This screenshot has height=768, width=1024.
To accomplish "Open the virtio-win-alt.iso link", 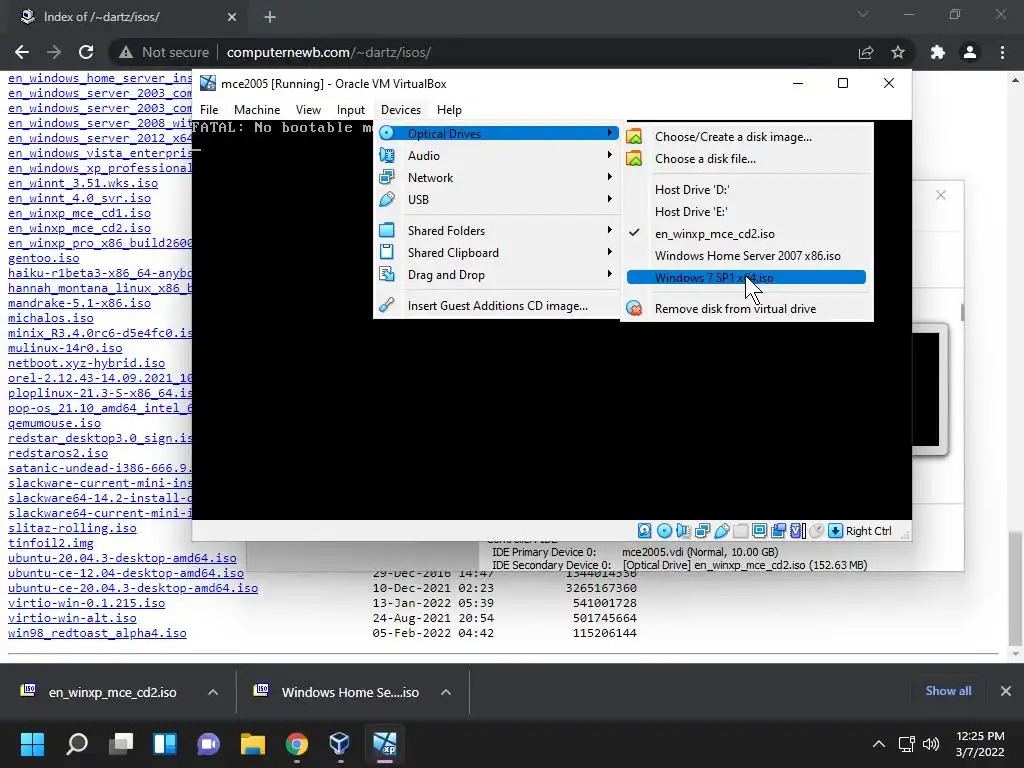I will click(x=72, y=618).
